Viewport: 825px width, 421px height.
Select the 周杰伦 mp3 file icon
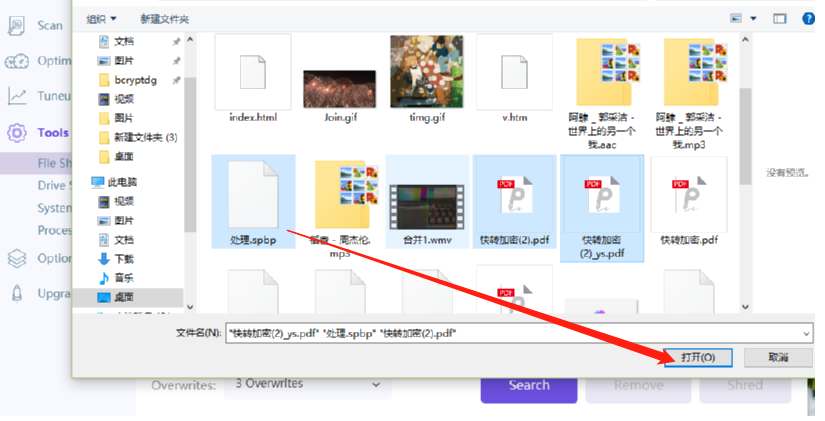[x=346, y=195]
